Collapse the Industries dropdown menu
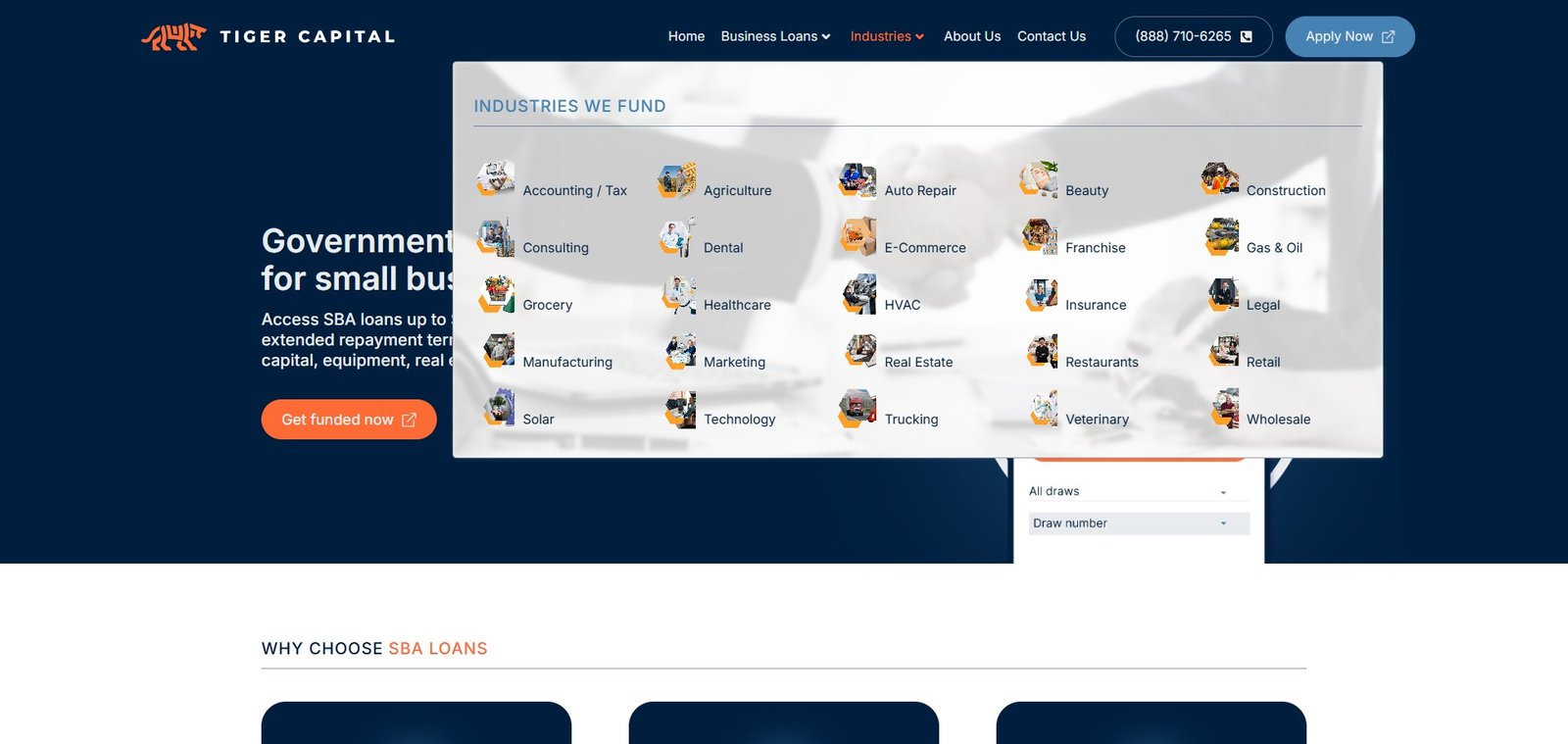The height and width of the screenshot is (744, 1568). [887, 36]
